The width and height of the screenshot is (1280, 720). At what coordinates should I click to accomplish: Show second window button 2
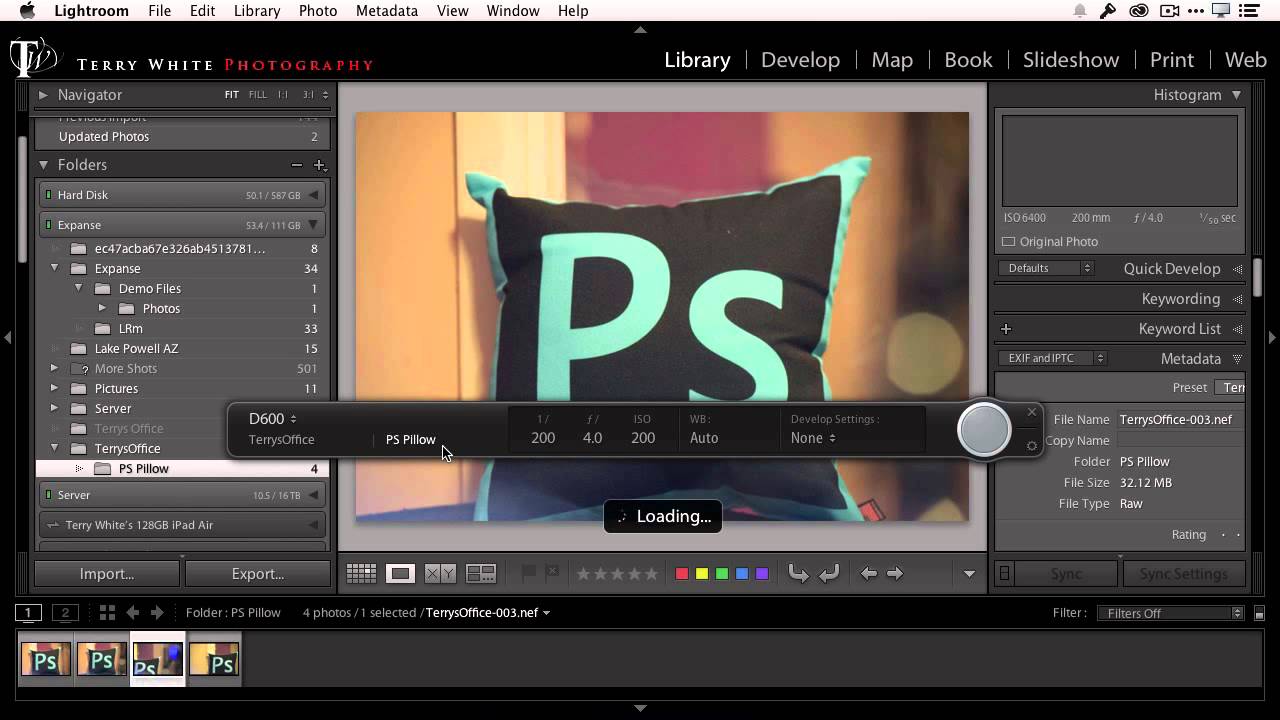click(x=65, y=613)
